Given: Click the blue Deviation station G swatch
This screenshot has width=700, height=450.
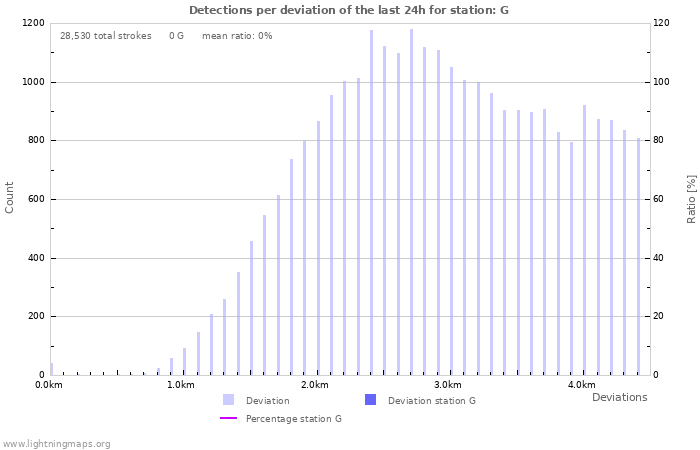Looking at the screenshot, I should coord(370,400).
